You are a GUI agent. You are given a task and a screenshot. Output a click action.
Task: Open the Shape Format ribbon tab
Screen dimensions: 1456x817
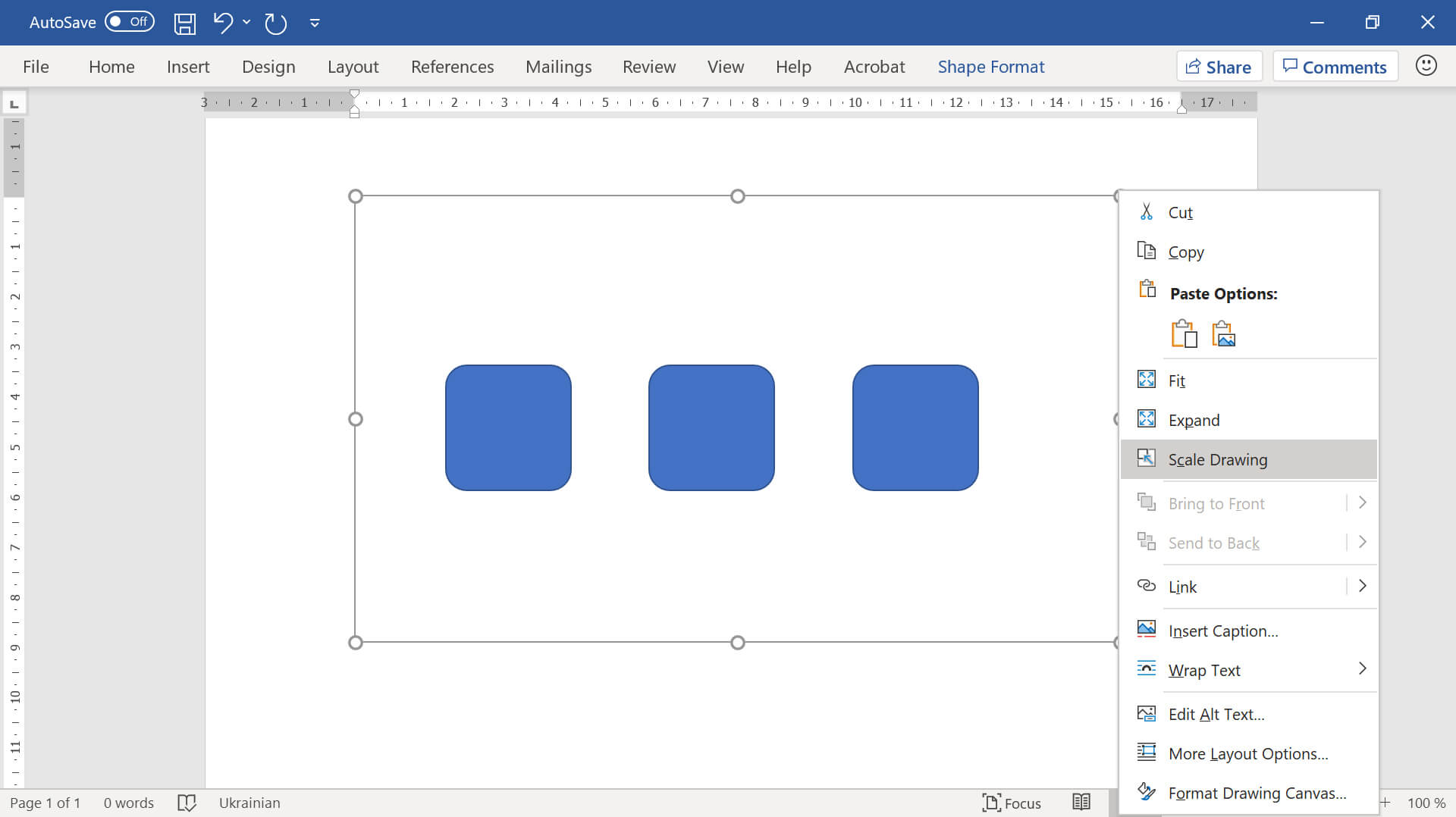[x=990, y=67]
